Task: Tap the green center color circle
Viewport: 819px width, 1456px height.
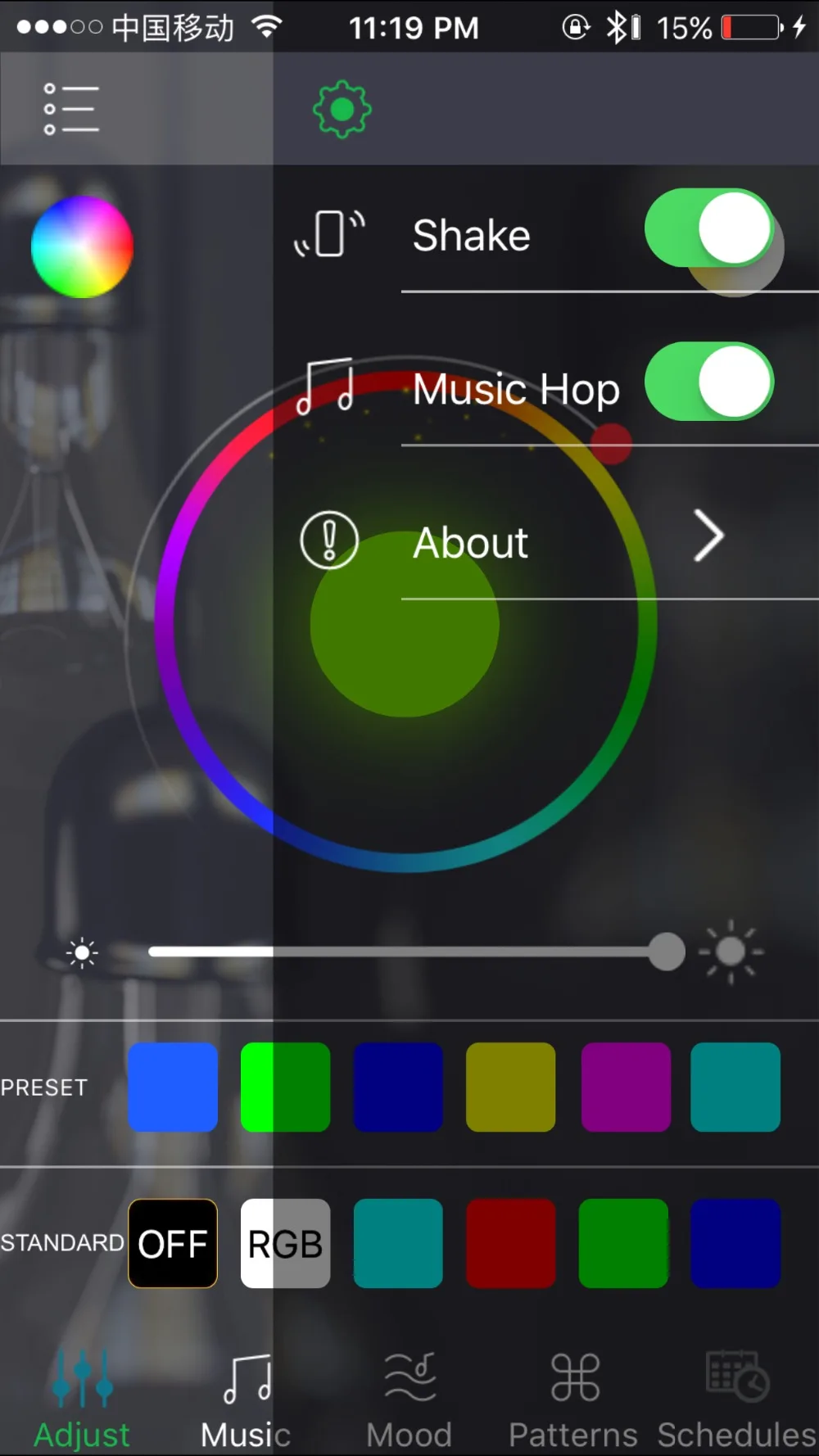Action: (x=405, y=624)
